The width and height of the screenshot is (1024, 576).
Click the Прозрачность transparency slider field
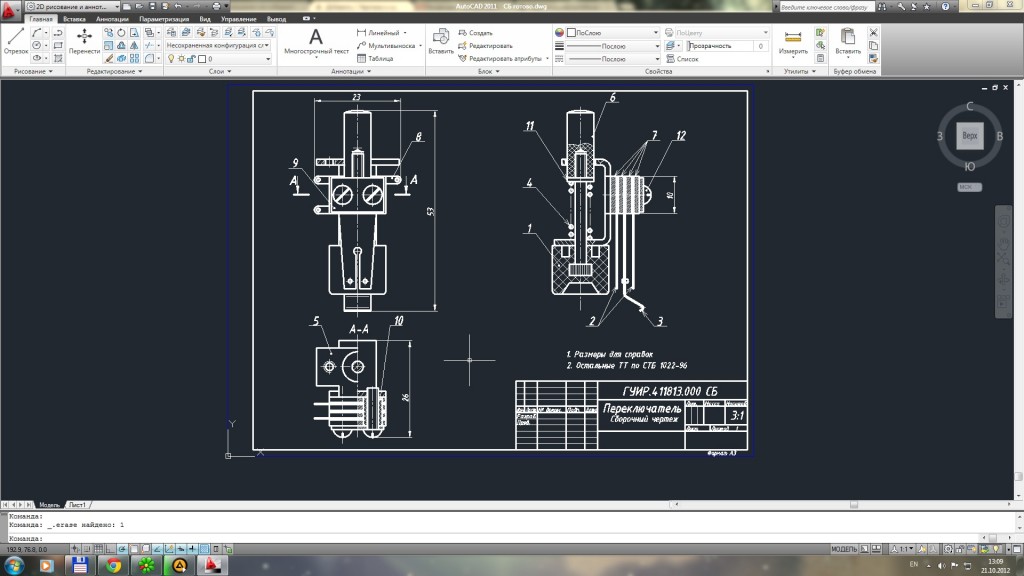[727, 46]
